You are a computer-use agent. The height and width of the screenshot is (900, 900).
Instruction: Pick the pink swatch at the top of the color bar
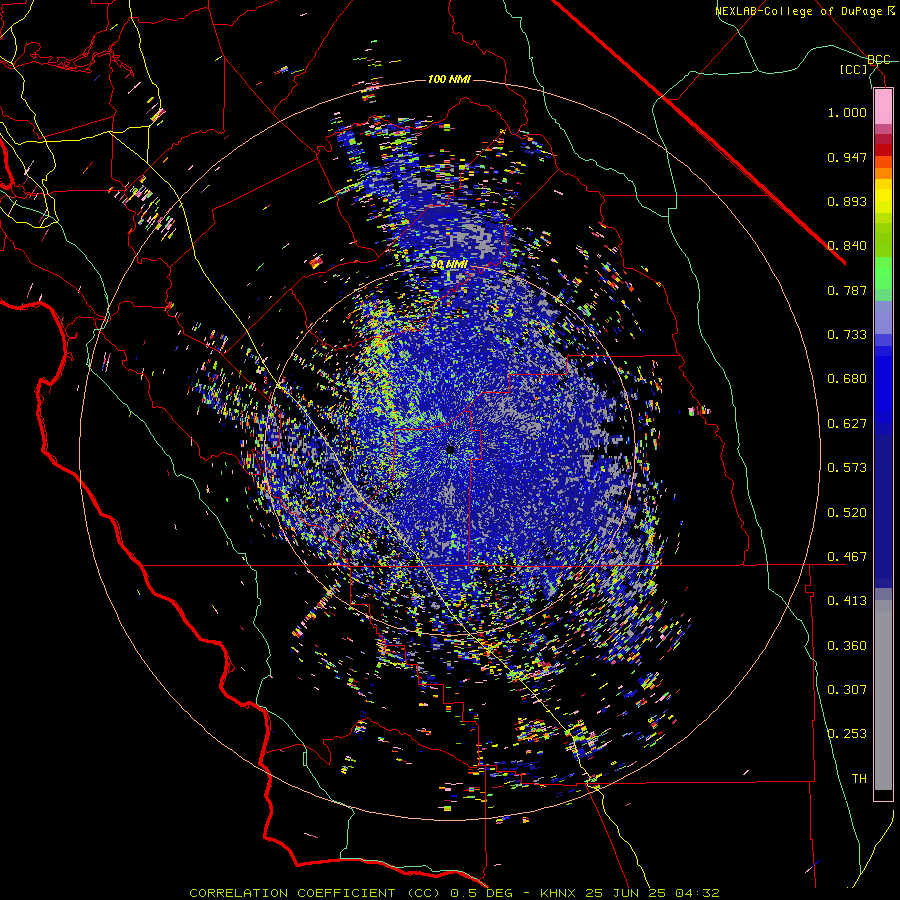tap(883, 107)
